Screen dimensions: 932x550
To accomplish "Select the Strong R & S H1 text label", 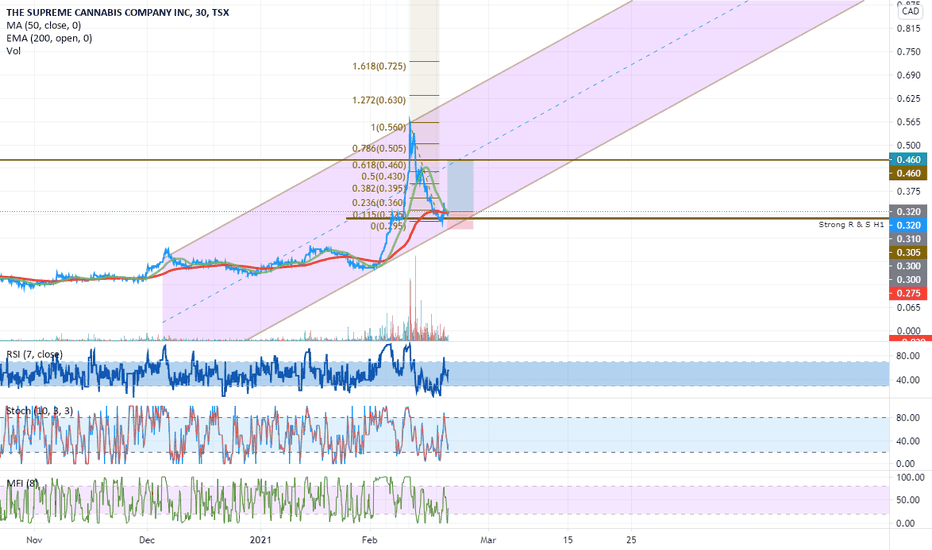I will (851, 224).
